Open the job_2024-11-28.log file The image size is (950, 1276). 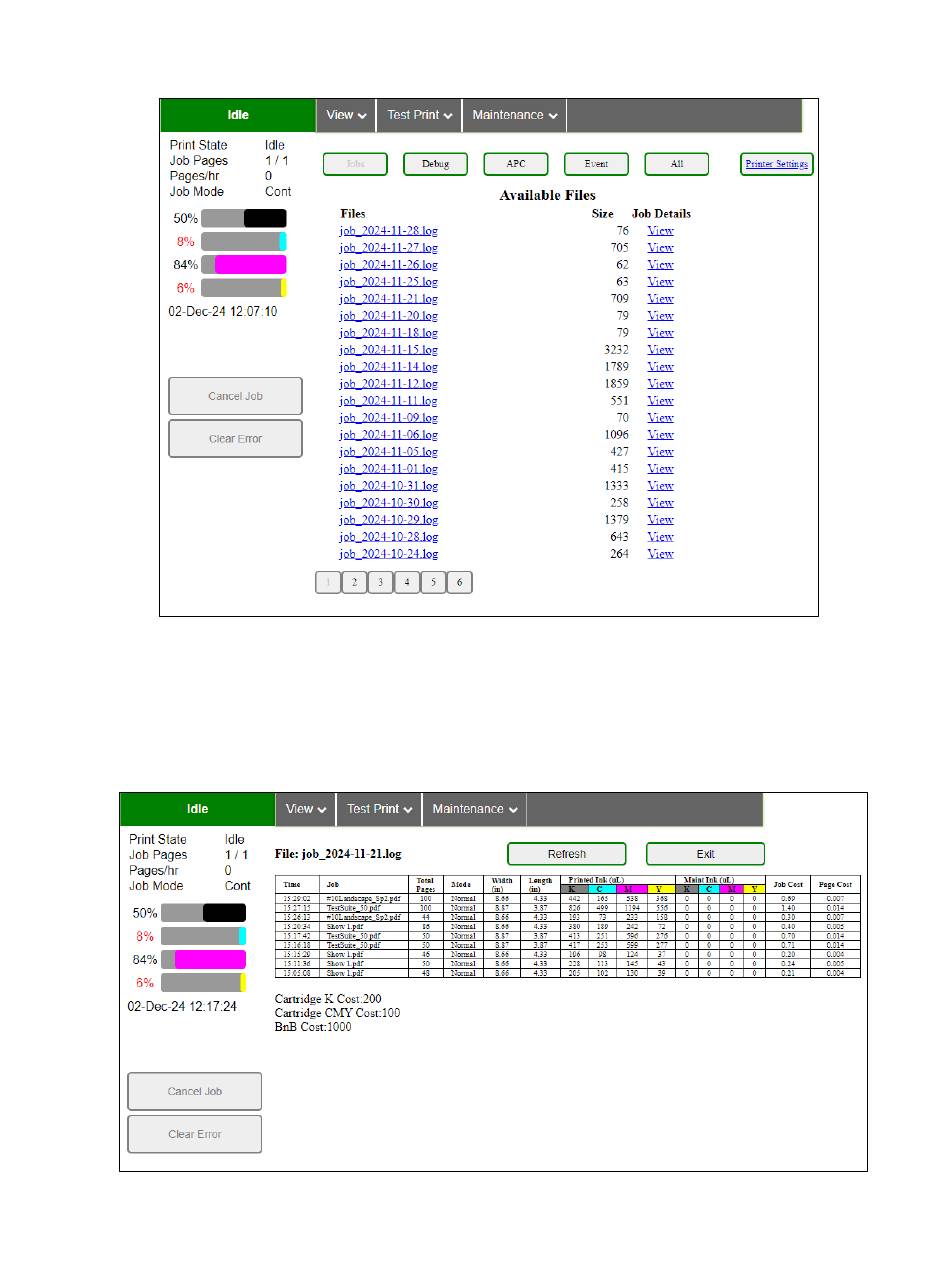pyautogui.click(x=388, y=231)
